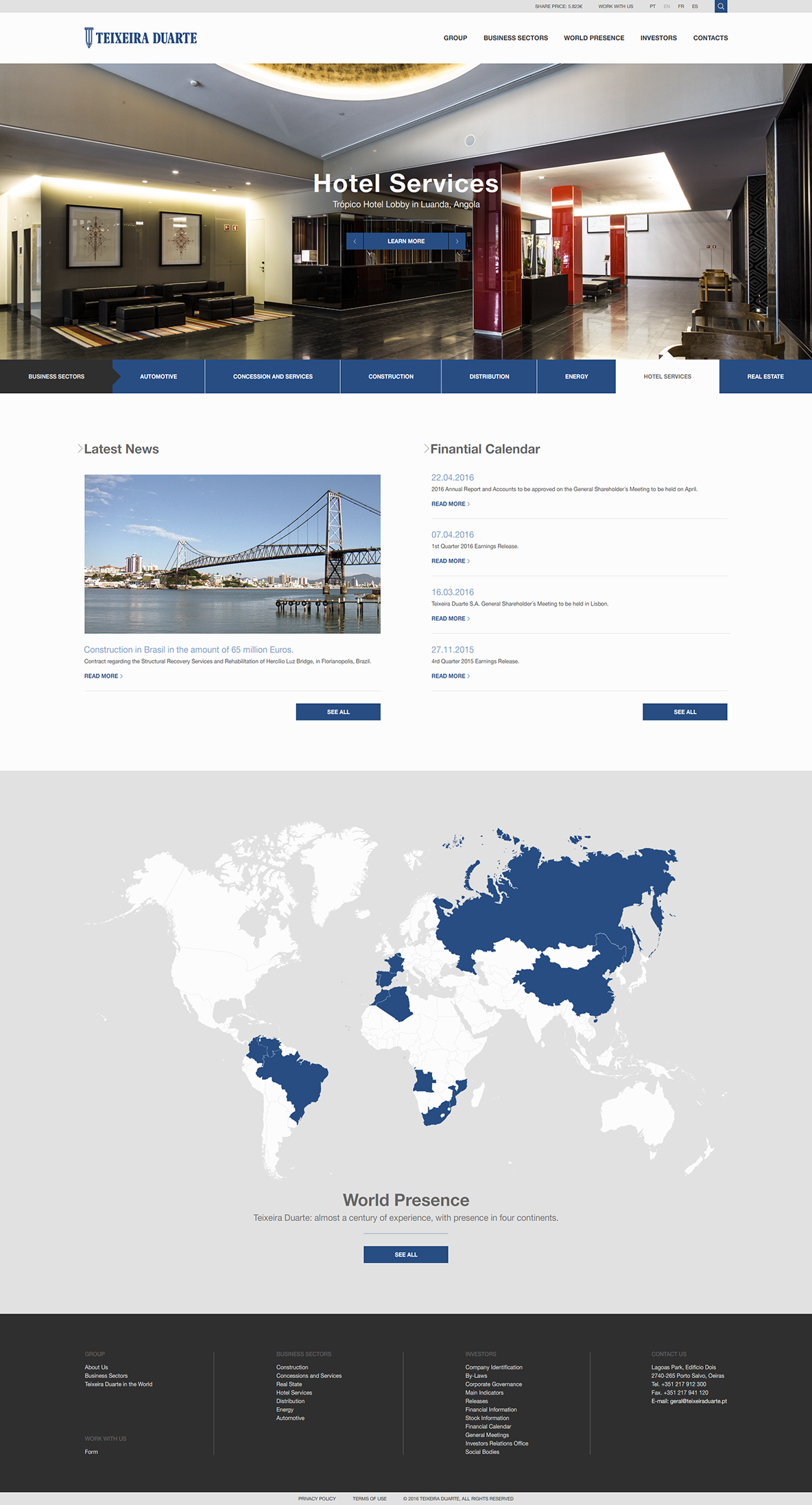
Task: Open the INVESTORS menu
Action: pyautogui.click(x=658, y=38)
